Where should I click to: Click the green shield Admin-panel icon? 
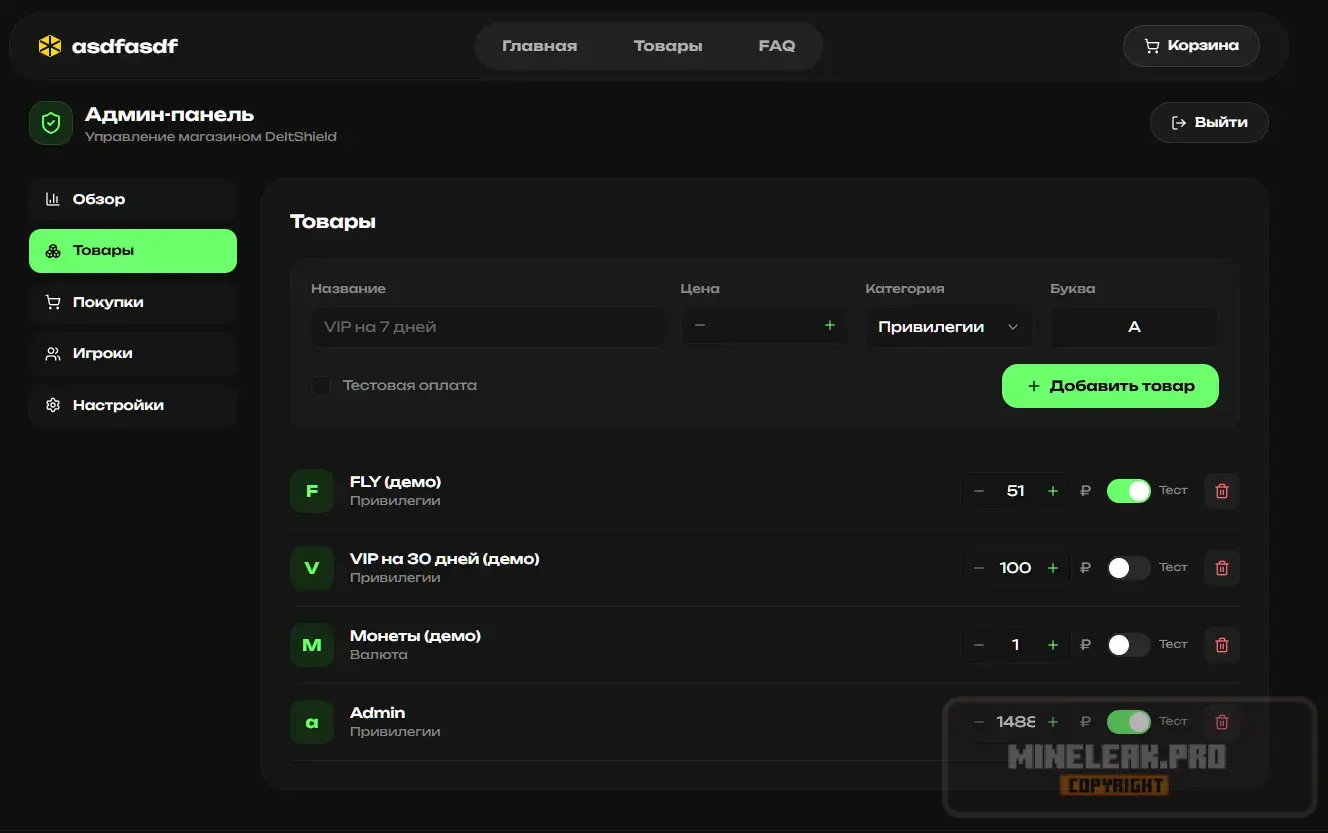pyautogui.click(x=51, y=123)
